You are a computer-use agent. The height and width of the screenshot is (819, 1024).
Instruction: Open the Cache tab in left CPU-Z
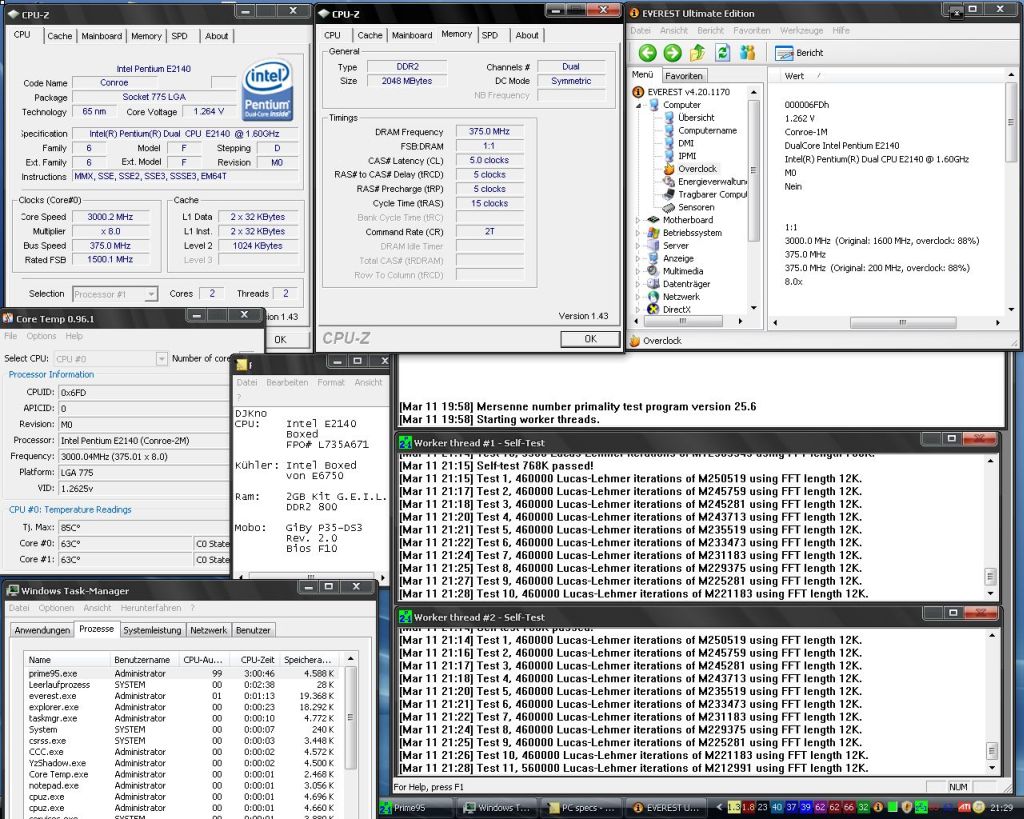point(59,36)
